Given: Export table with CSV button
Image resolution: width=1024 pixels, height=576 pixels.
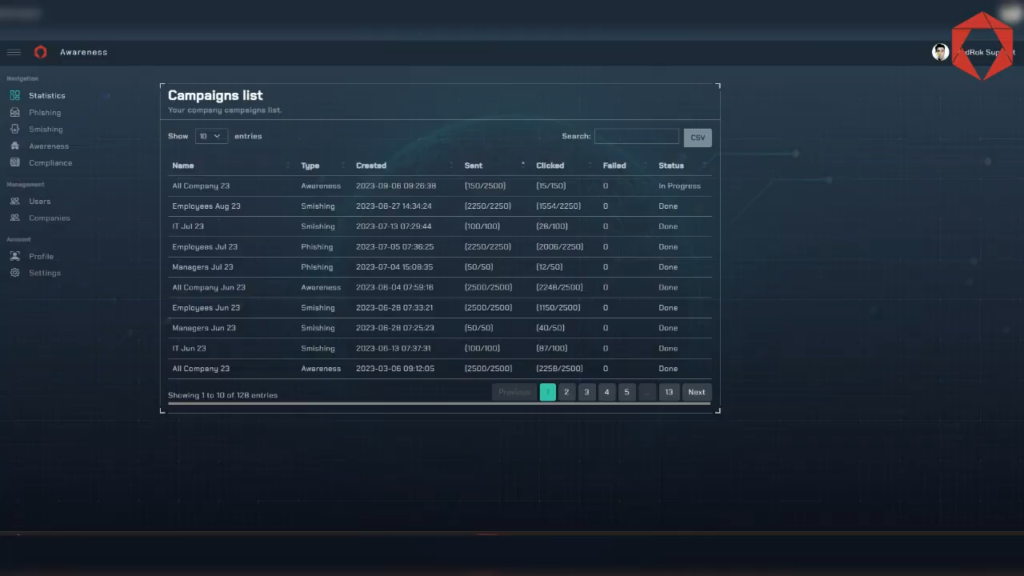Looking at the screenshot, I should 697,137.
